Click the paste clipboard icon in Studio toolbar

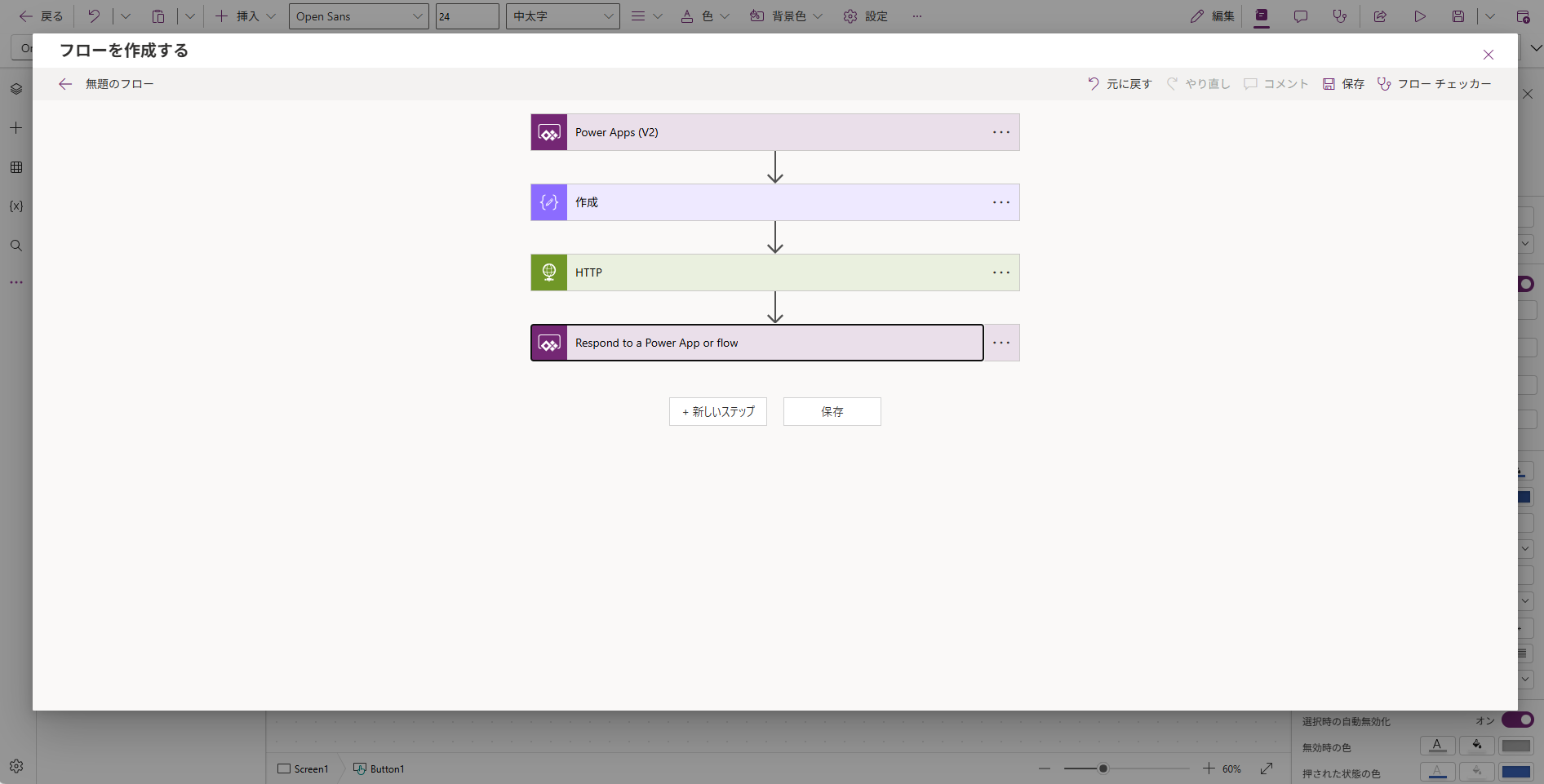coord(158,16)
